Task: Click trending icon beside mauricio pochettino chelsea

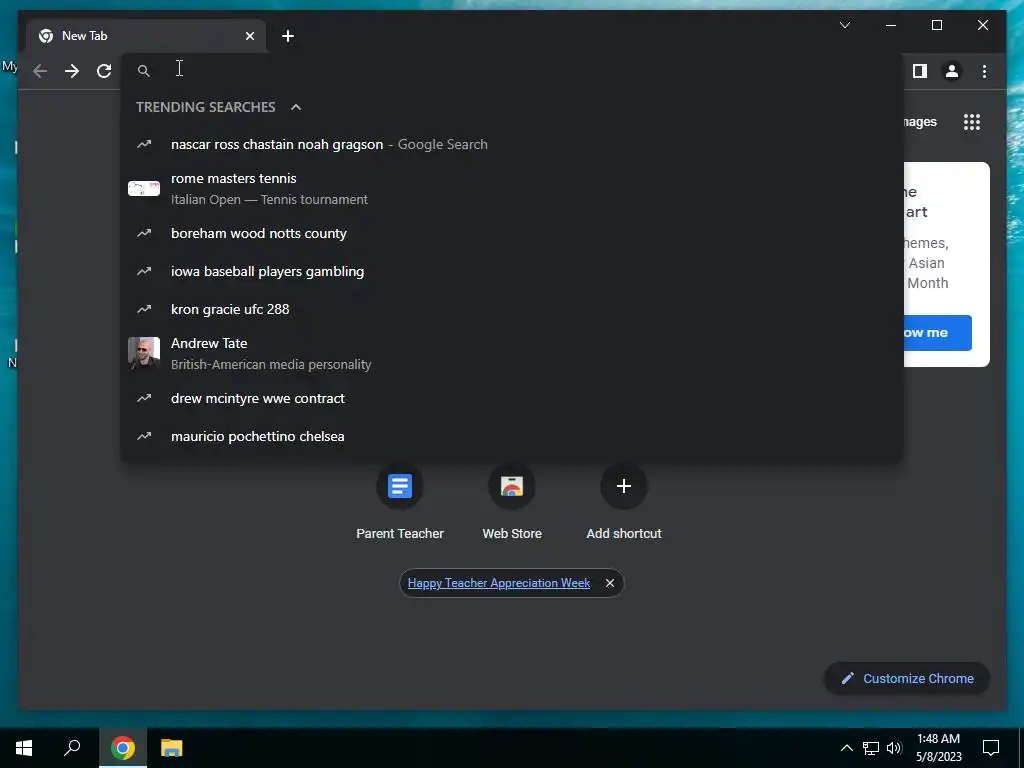Action: (144, 436)
